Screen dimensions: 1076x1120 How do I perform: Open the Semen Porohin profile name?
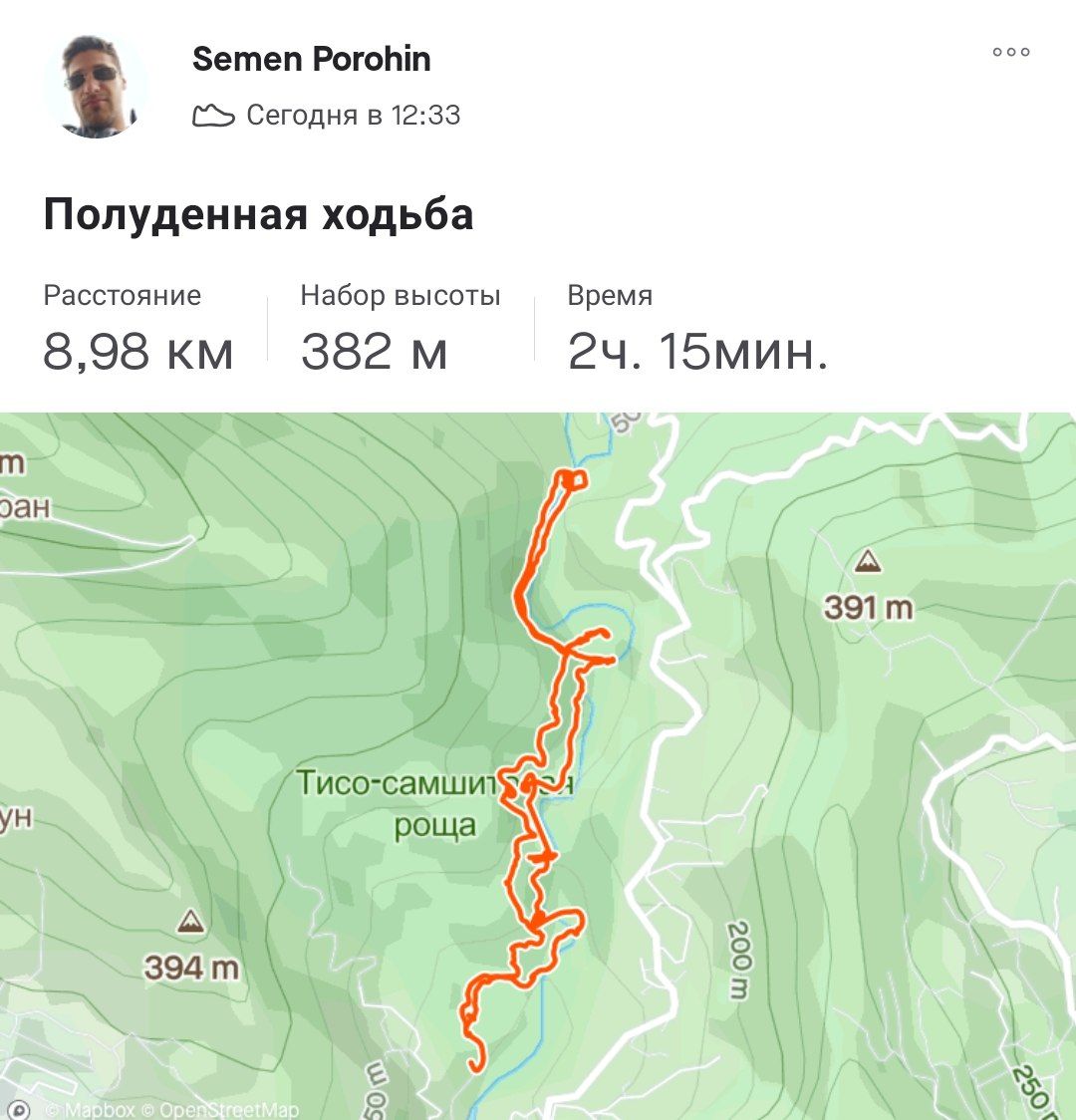311,59
